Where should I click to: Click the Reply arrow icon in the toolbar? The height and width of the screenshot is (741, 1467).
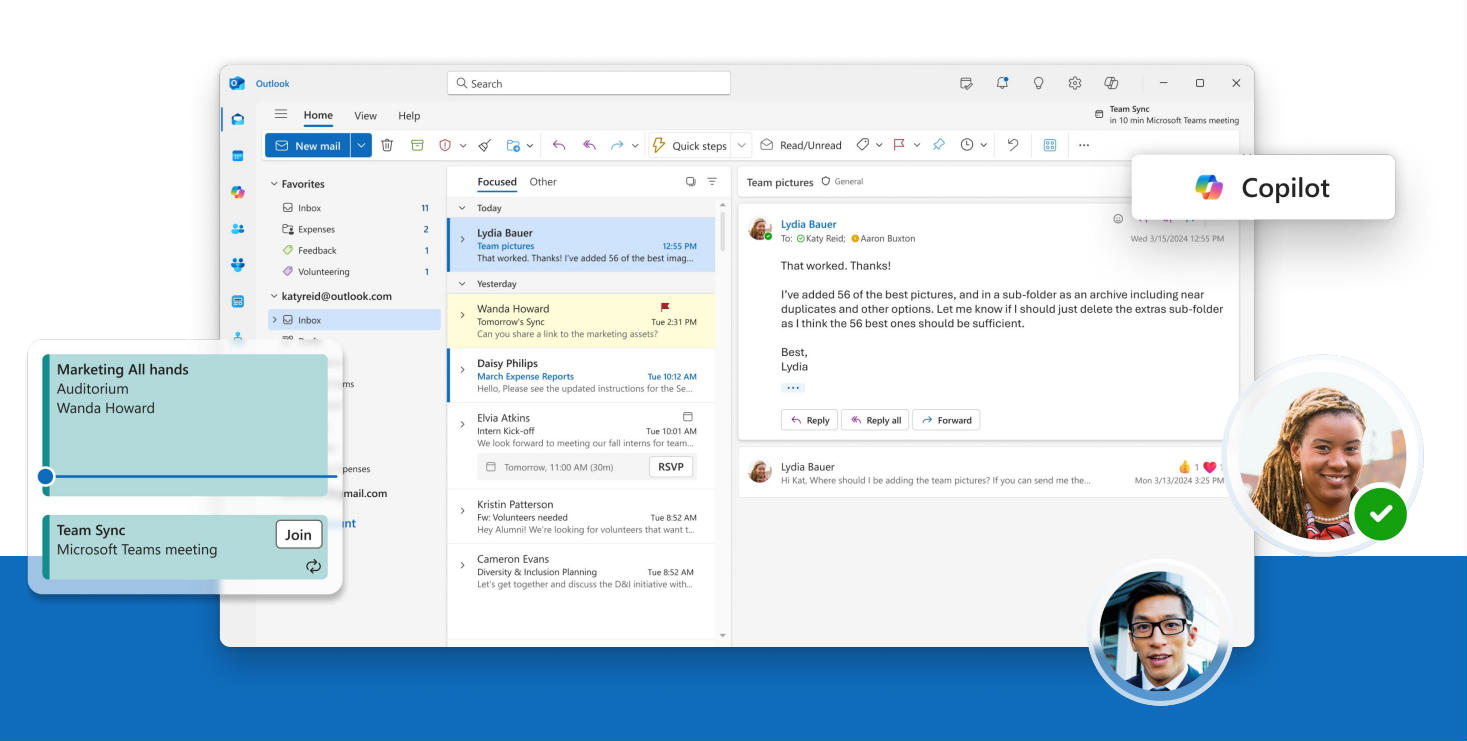tap(559, 145)
